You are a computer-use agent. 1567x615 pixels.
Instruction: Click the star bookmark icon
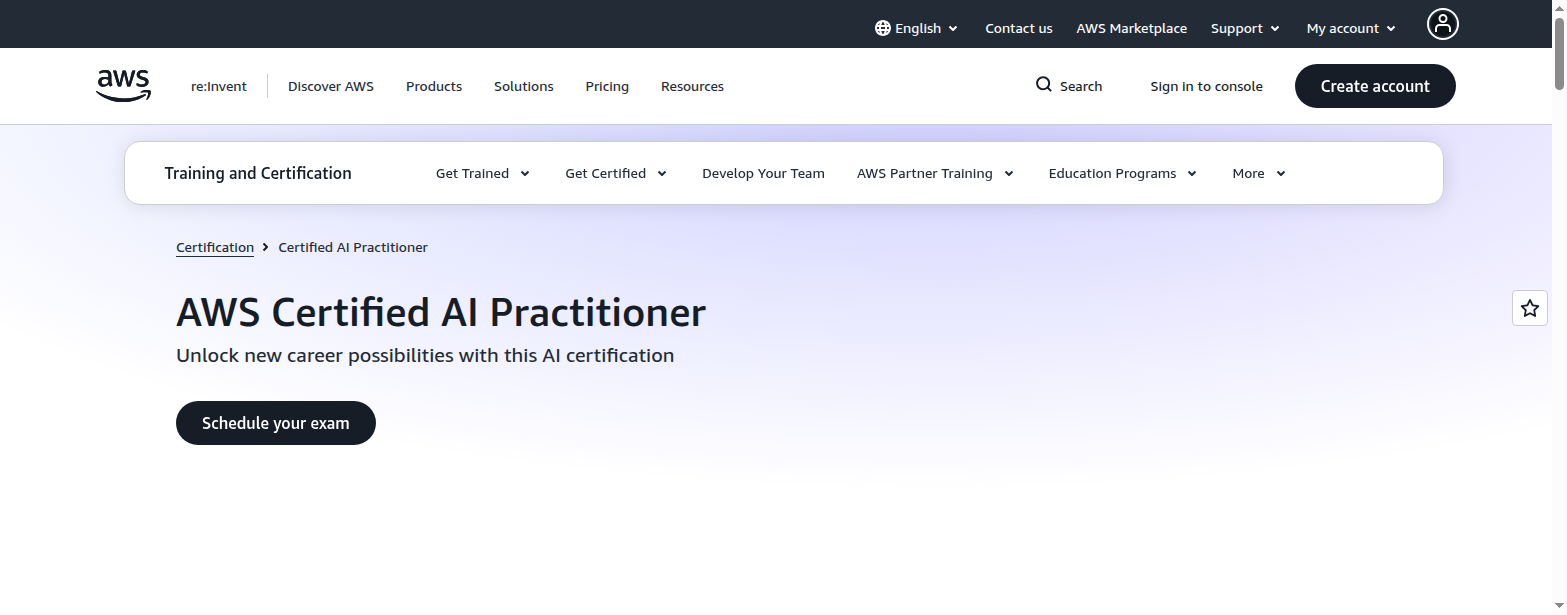click(1529, 308)
